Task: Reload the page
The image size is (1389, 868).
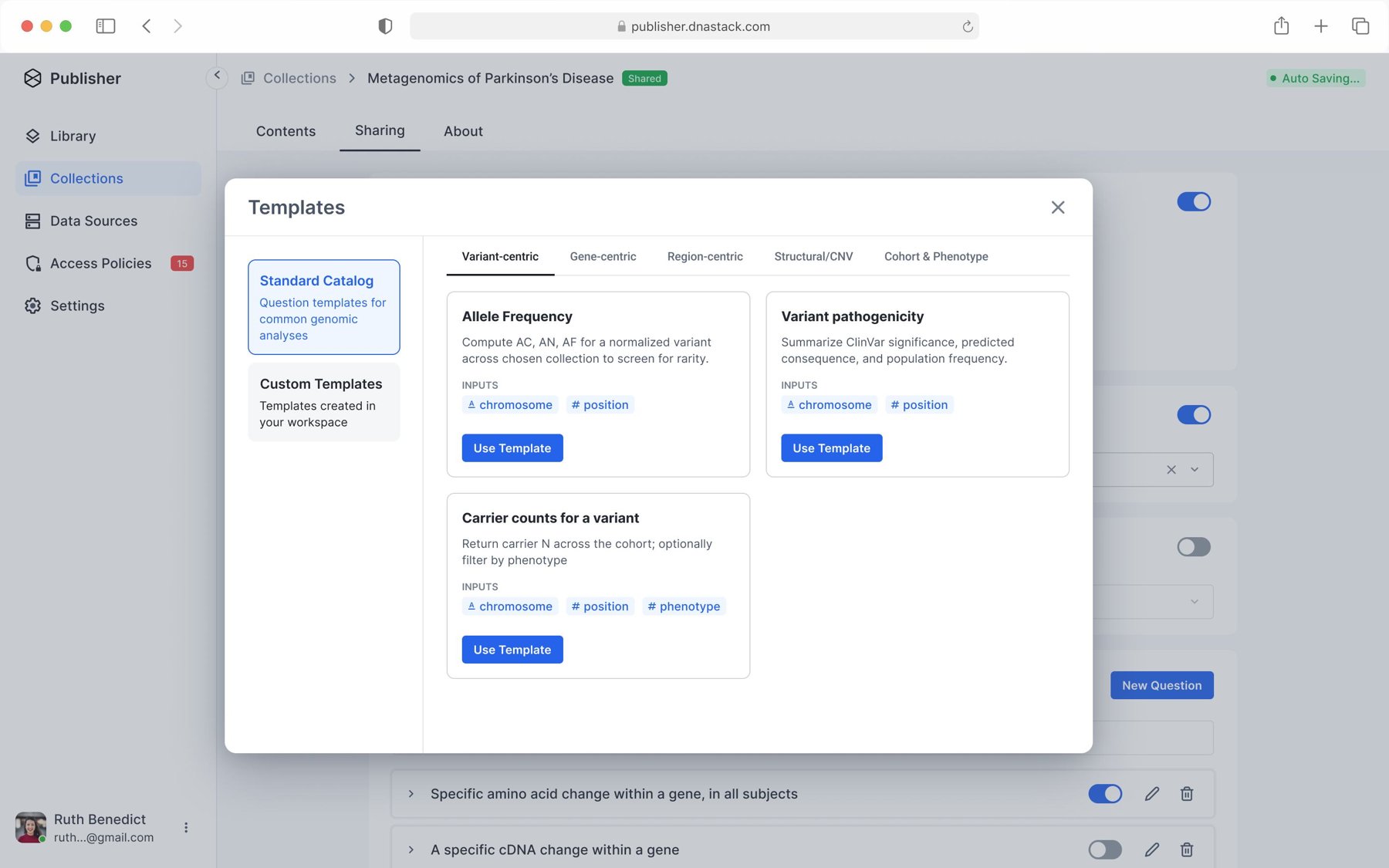Action: (968, 26)
